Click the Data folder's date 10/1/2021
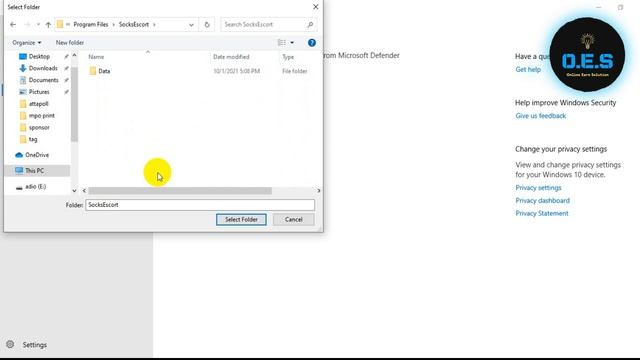The width and height of the screenshot is (640, 360). point(236,71)
